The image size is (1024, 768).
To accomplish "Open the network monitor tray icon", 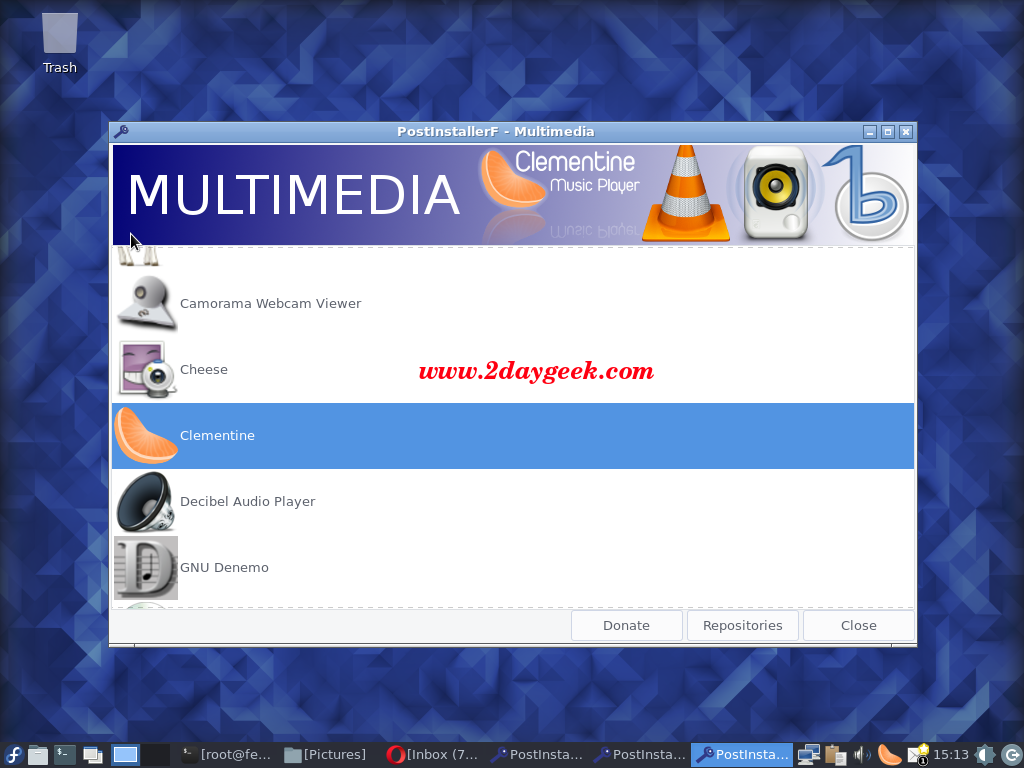I will click(808, 755).
